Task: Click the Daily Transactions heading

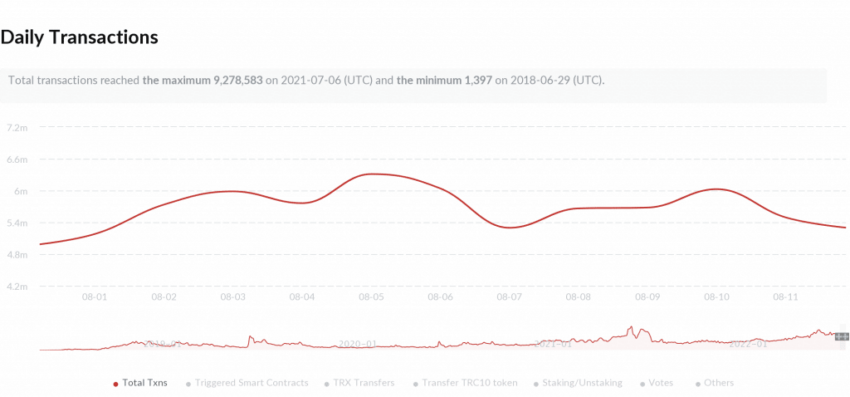Action: 79,37
